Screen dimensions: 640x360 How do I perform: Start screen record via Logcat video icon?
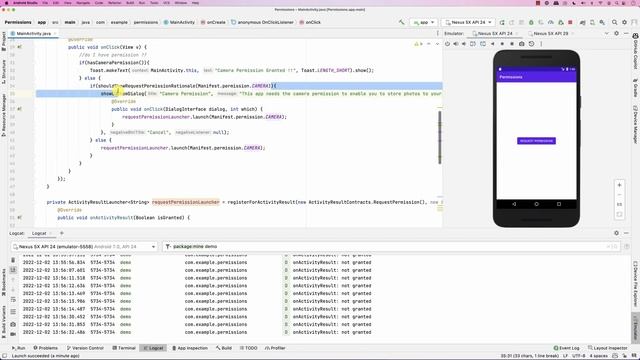[x=13, y=334]
